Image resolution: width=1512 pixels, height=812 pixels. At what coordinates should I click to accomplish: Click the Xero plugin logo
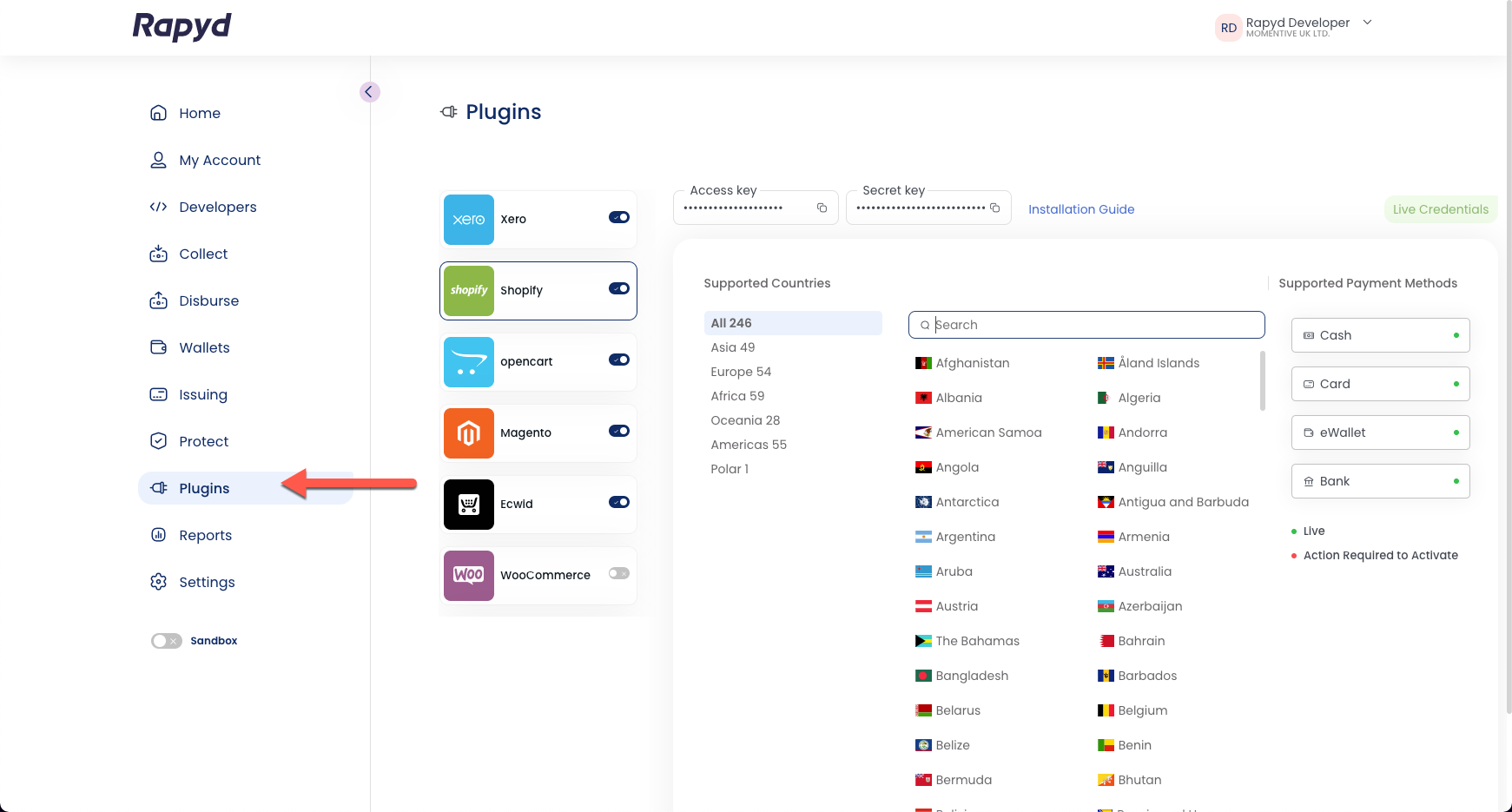[469, 220]
